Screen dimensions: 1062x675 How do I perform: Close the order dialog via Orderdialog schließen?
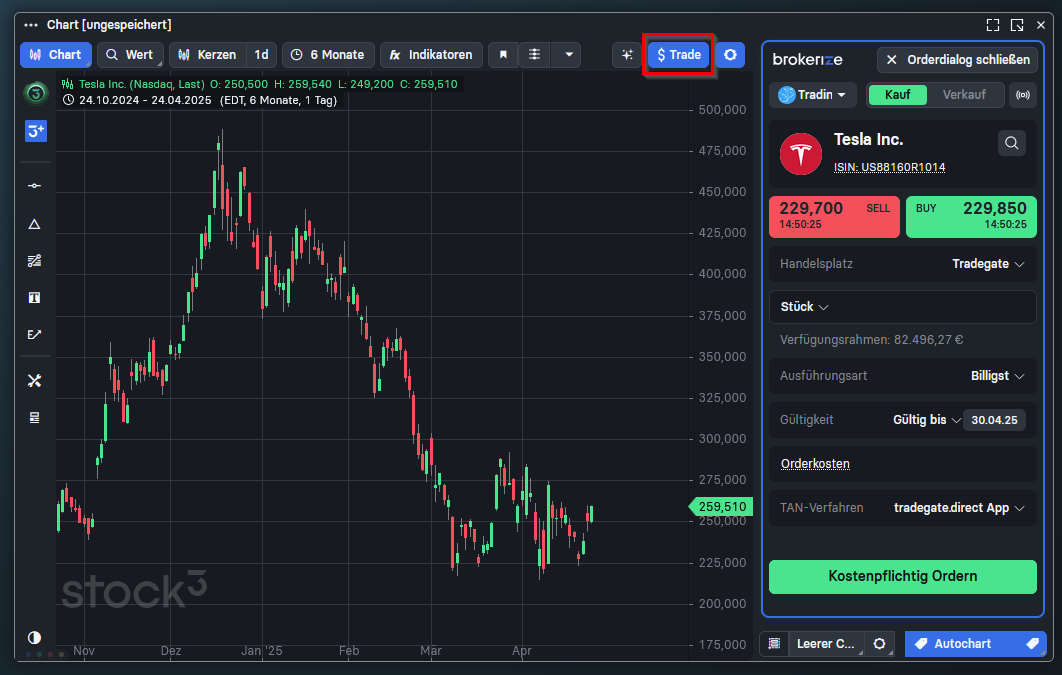[958, 60]
